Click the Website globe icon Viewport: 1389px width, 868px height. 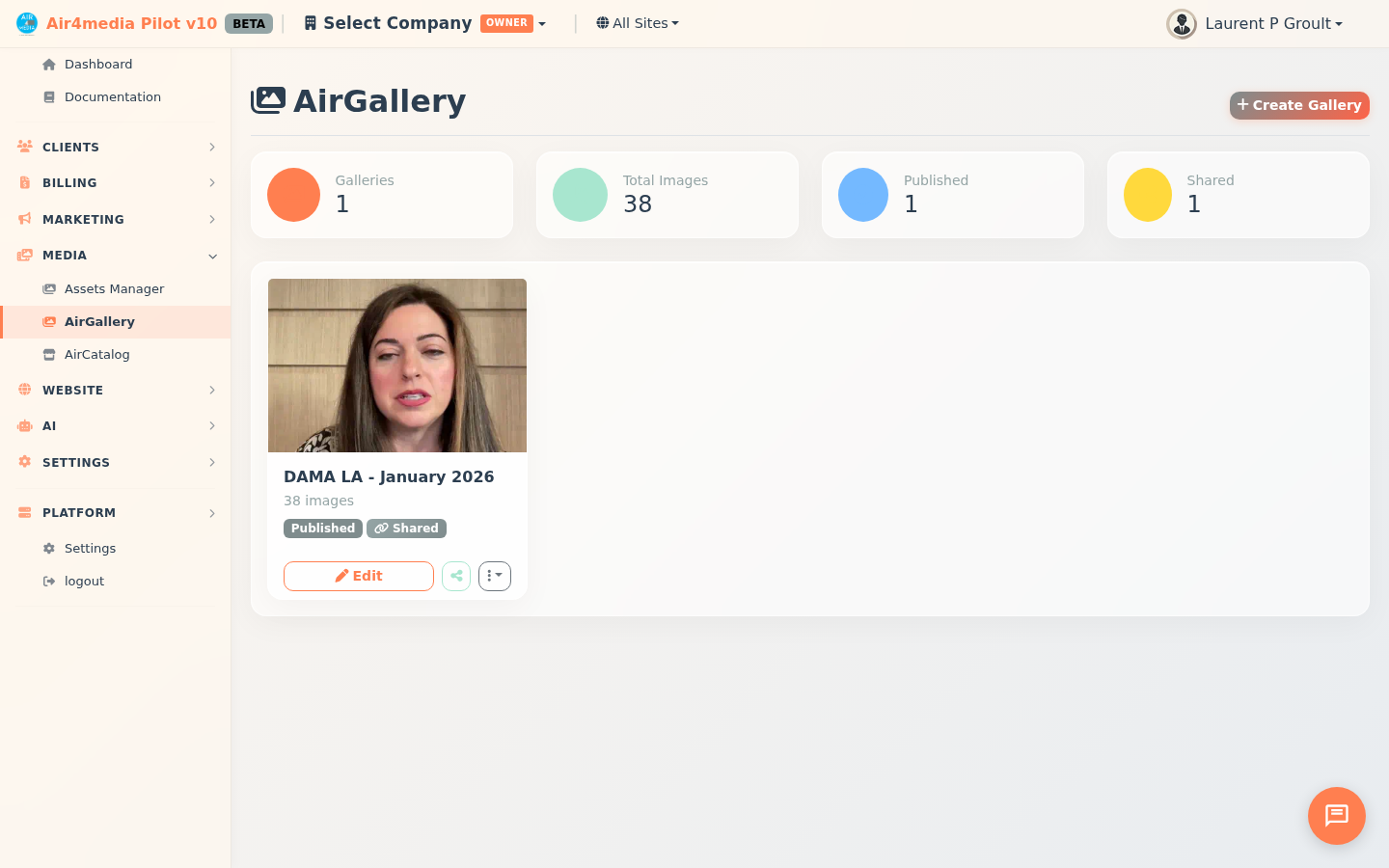[x=23, y=390]
